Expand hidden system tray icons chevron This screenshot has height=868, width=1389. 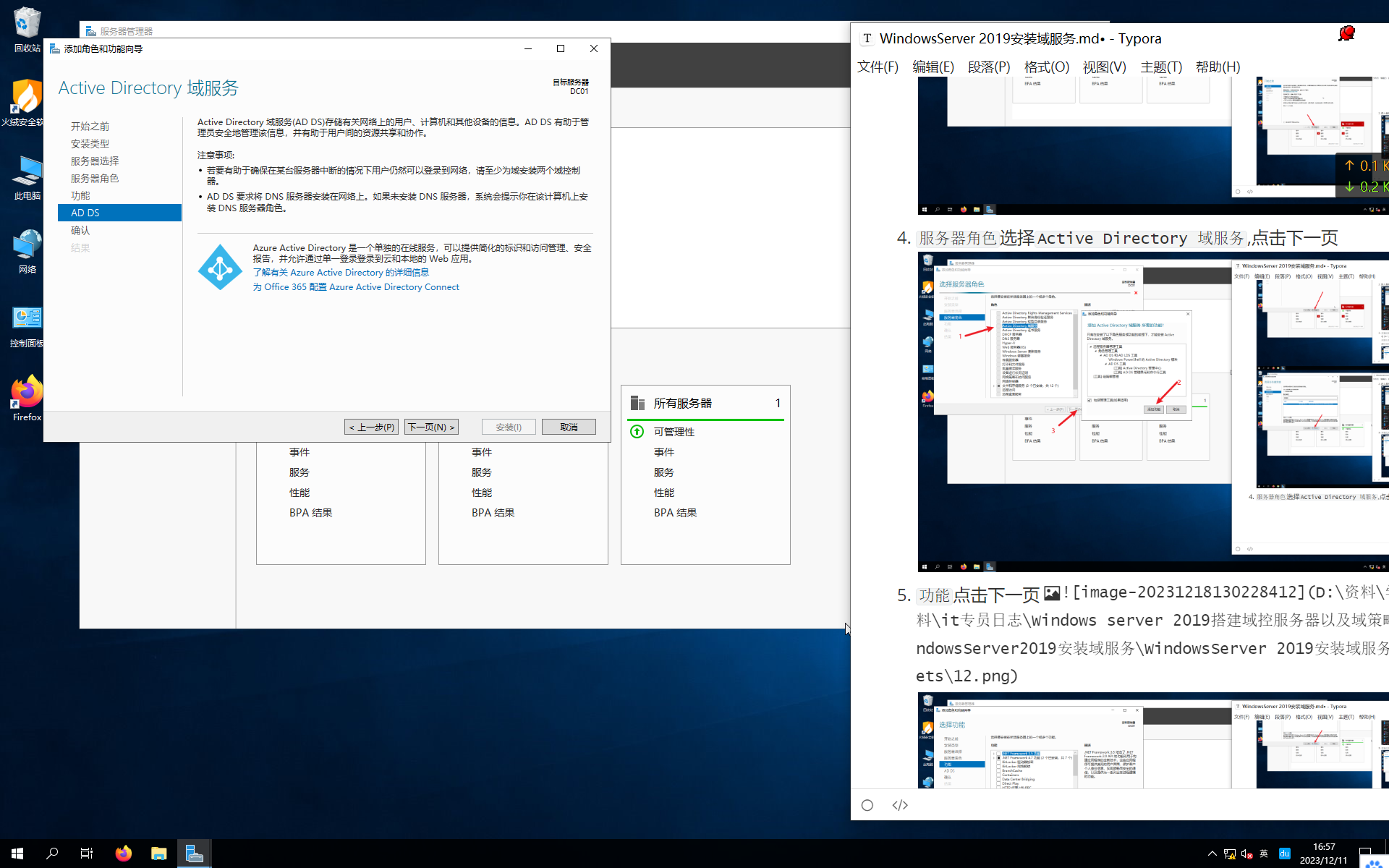click(x=1212, y=854)
